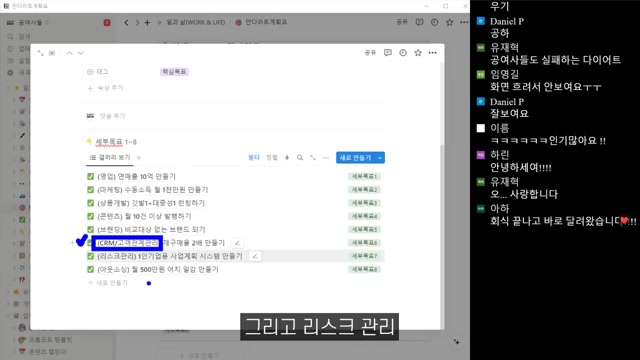
Task: Open 콘텐츠 캘린더 in the sidebar
Action: tap(47, 352)
